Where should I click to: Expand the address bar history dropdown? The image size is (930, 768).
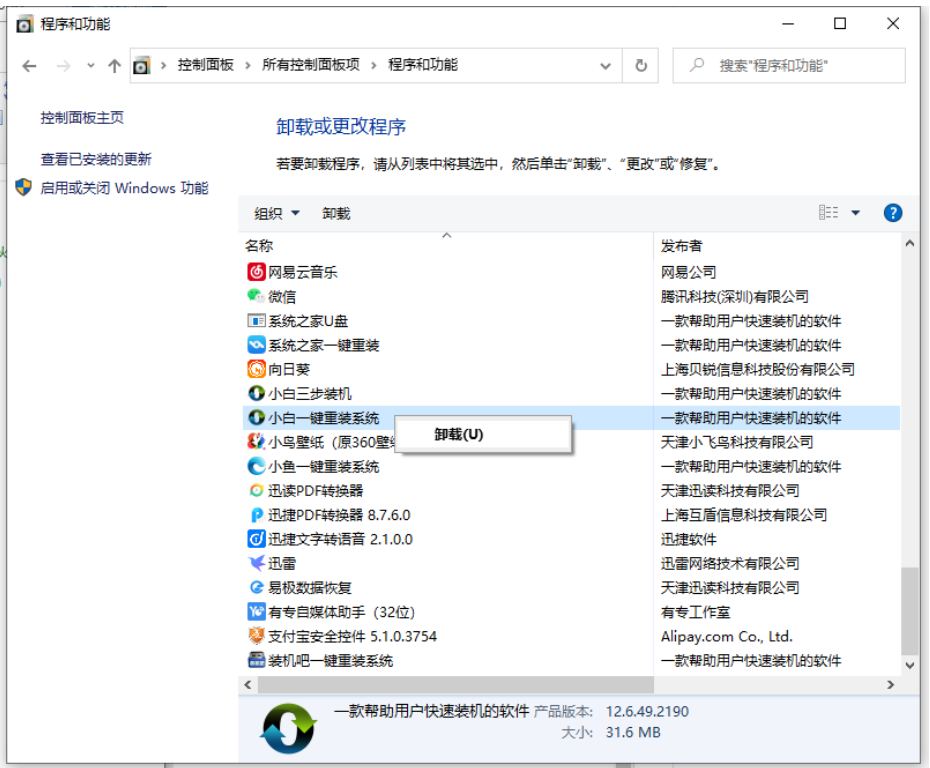click(x=605, y=66)
